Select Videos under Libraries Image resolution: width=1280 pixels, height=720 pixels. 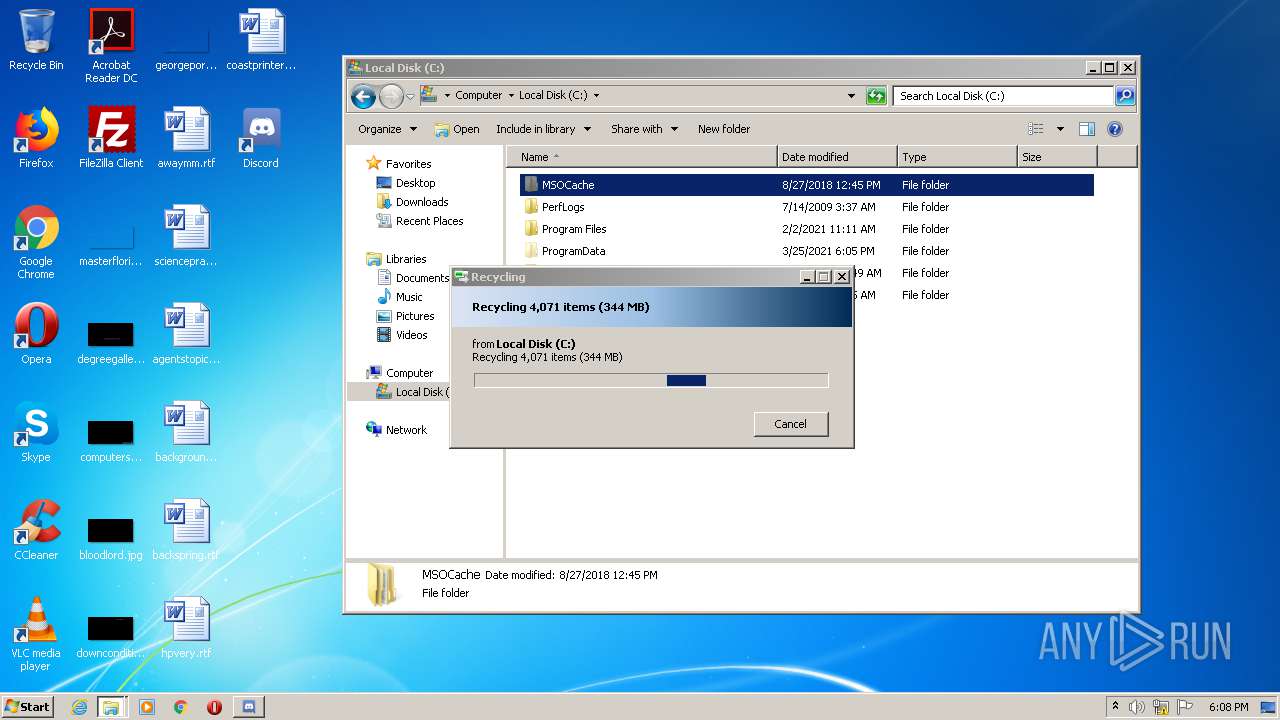click(x=402, y=335)
